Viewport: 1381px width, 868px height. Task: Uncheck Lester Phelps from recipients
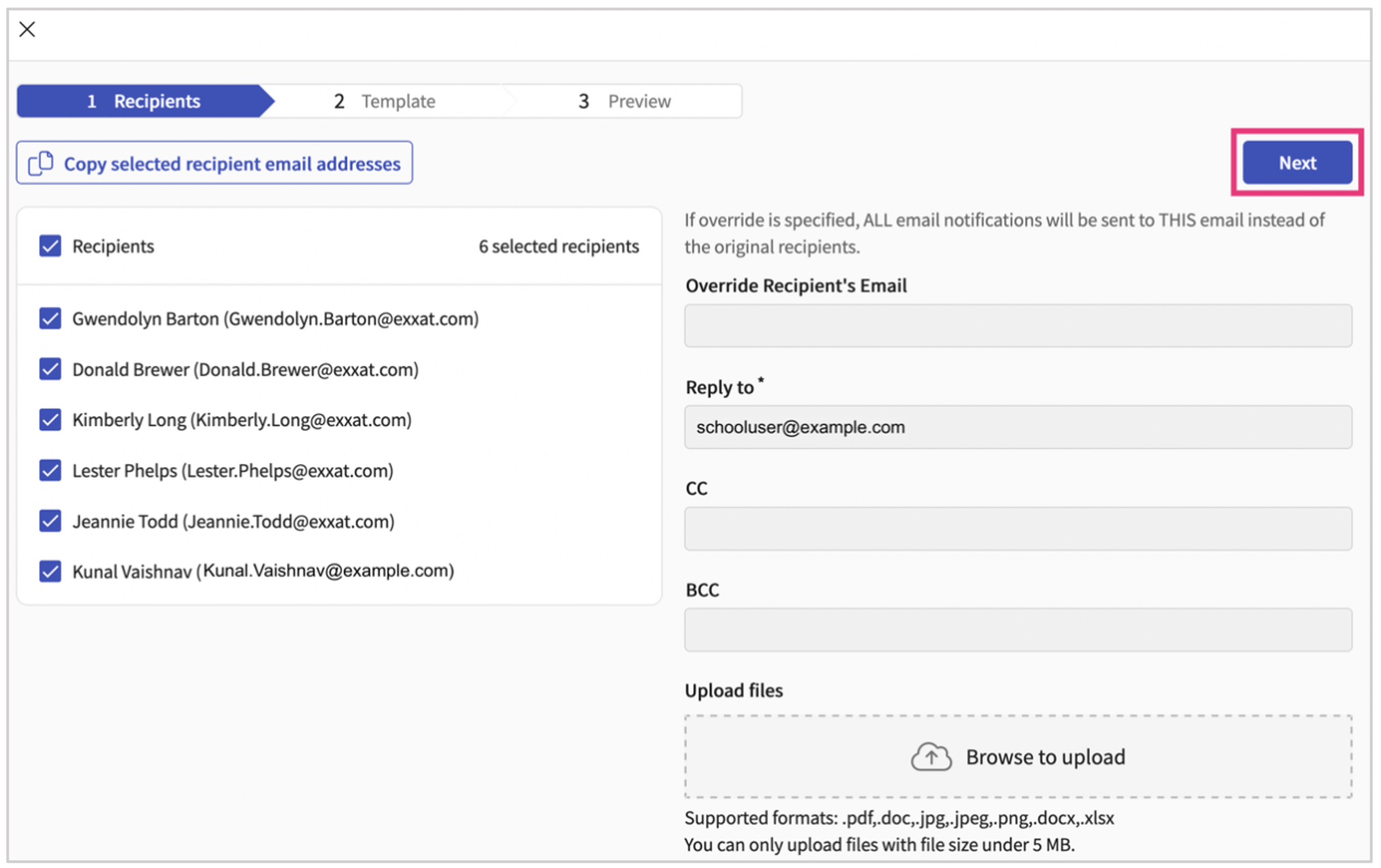(x=49, y=470)
